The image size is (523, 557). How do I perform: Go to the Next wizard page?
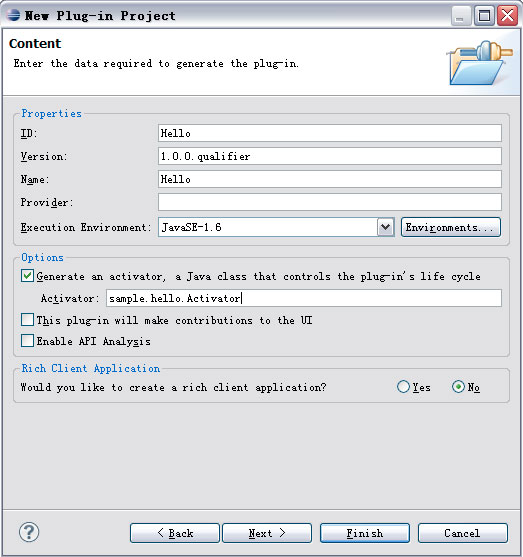tap(267, 533)
